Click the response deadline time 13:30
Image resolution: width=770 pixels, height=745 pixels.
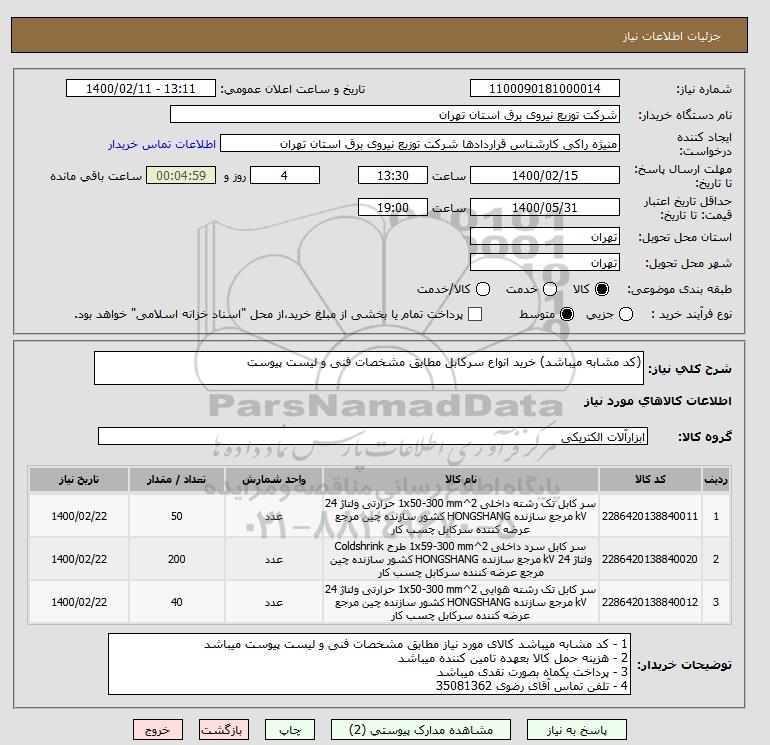(x=393, y=175)
